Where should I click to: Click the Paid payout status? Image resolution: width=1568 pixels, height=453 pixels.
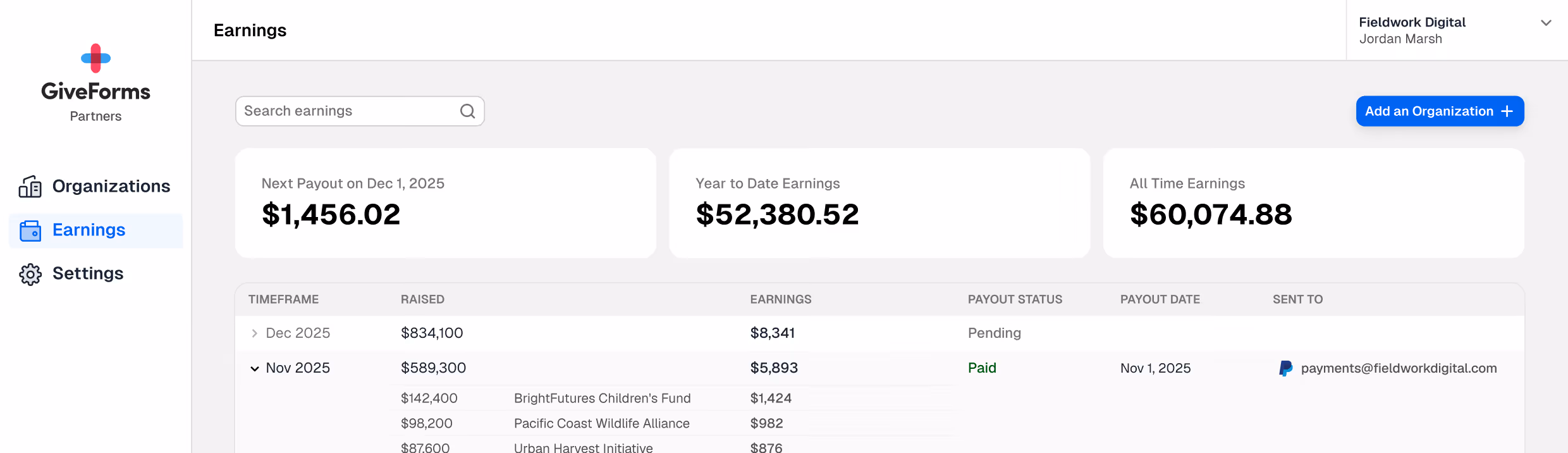point(982,368)
